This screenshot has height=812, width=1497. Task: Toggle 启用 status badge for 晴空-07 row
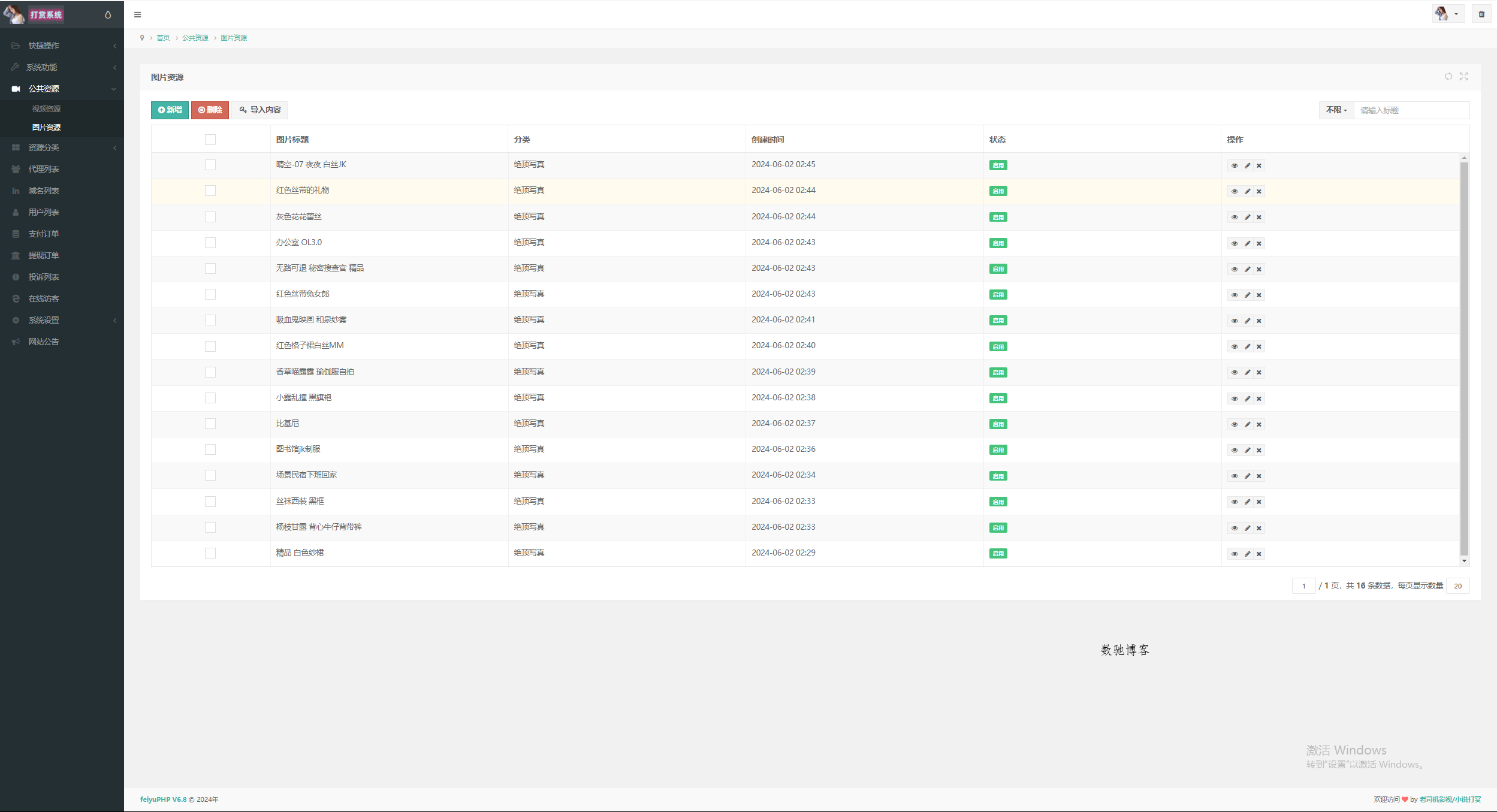[x=998, y=165]
